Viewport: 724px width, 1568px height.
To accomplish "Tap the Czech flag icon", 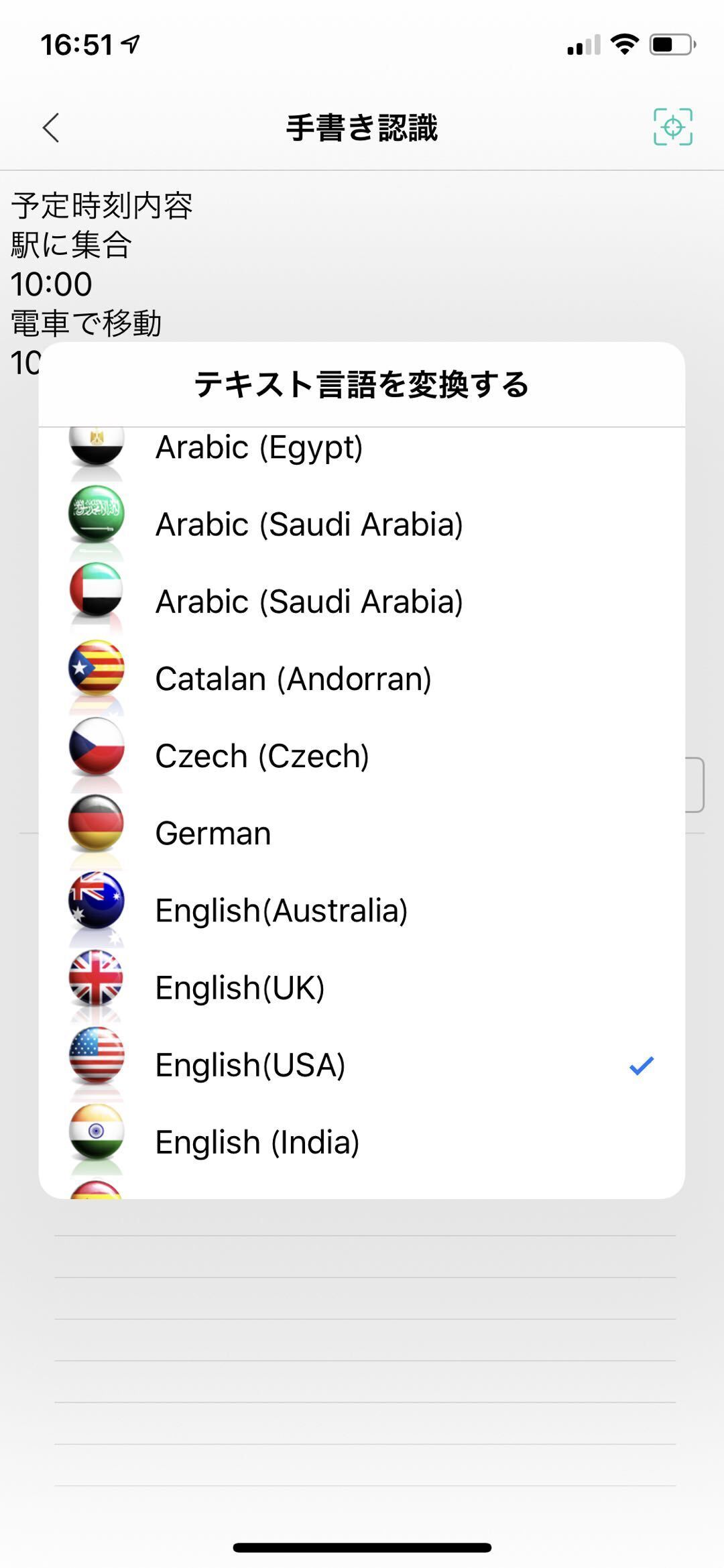I will (x=97, y=746).
